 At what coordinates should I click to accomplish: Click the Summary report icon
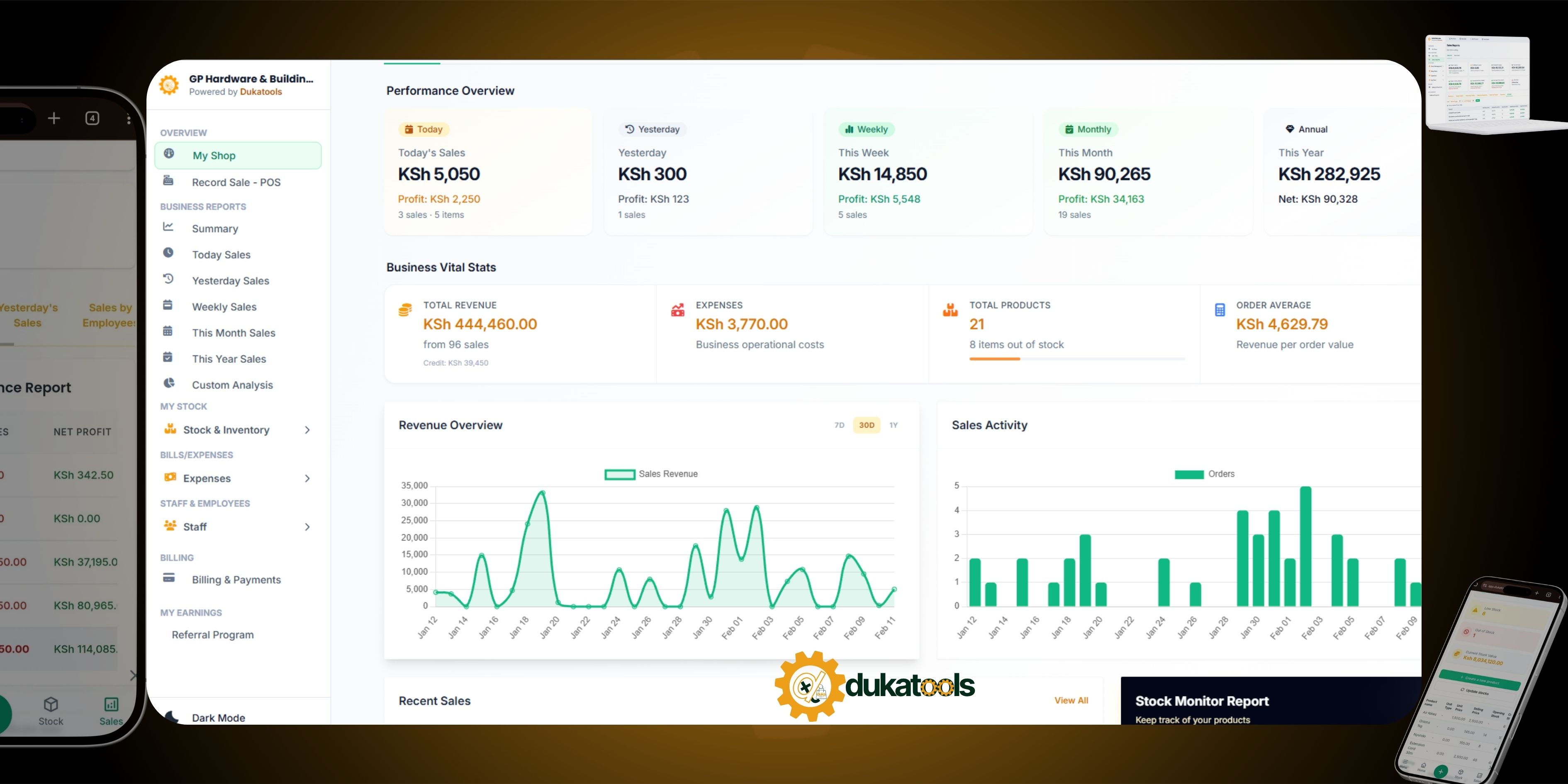pos(168,228)
